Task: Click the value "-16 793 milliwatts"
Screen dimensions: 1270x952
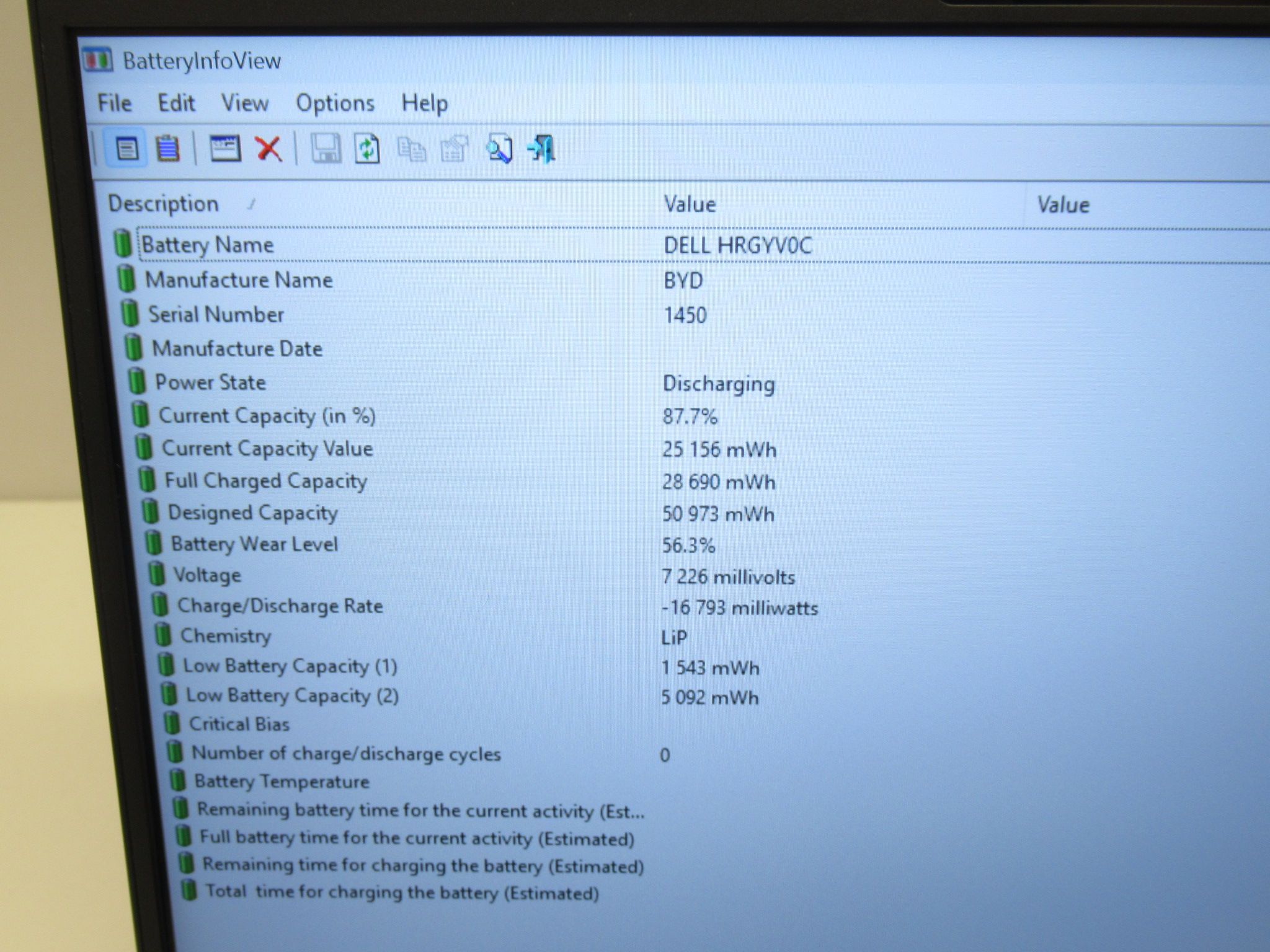Action: pyautogui.click(x=740, y=607)
